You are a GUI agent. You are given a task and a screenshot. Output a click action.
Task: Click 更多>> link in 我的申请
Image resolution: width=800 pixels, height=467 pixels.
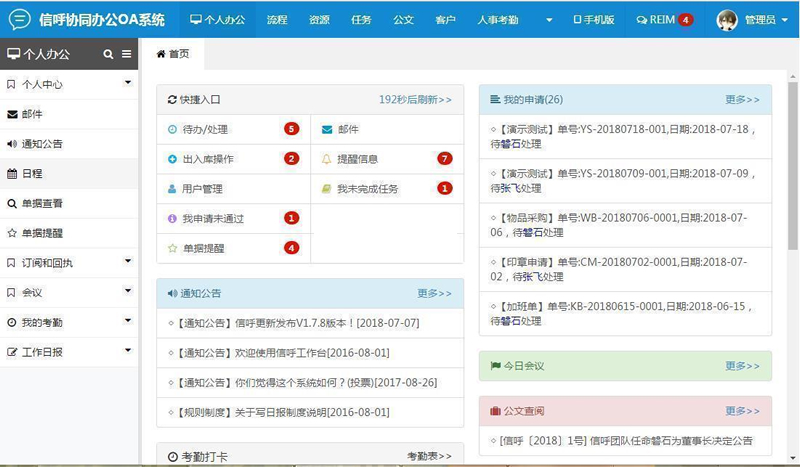(x=742, y=100)
